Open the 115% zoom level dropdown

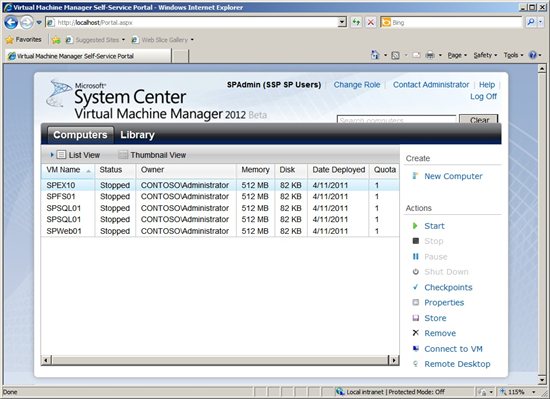(x=534, y=392)
